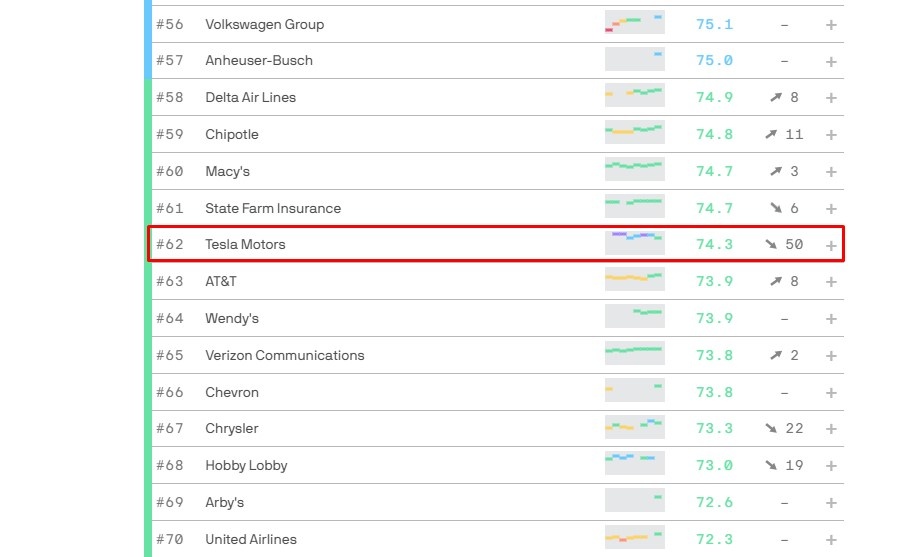This screenshot has height=557, width=897.
Task: Expand Anheuser-Busch details with plus icon
Action: pos(831,61)
